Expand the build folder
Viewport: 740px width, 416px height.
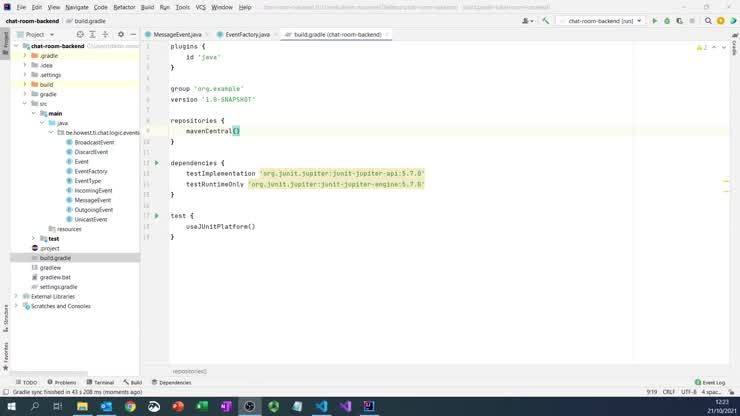[x=25, y=84]
